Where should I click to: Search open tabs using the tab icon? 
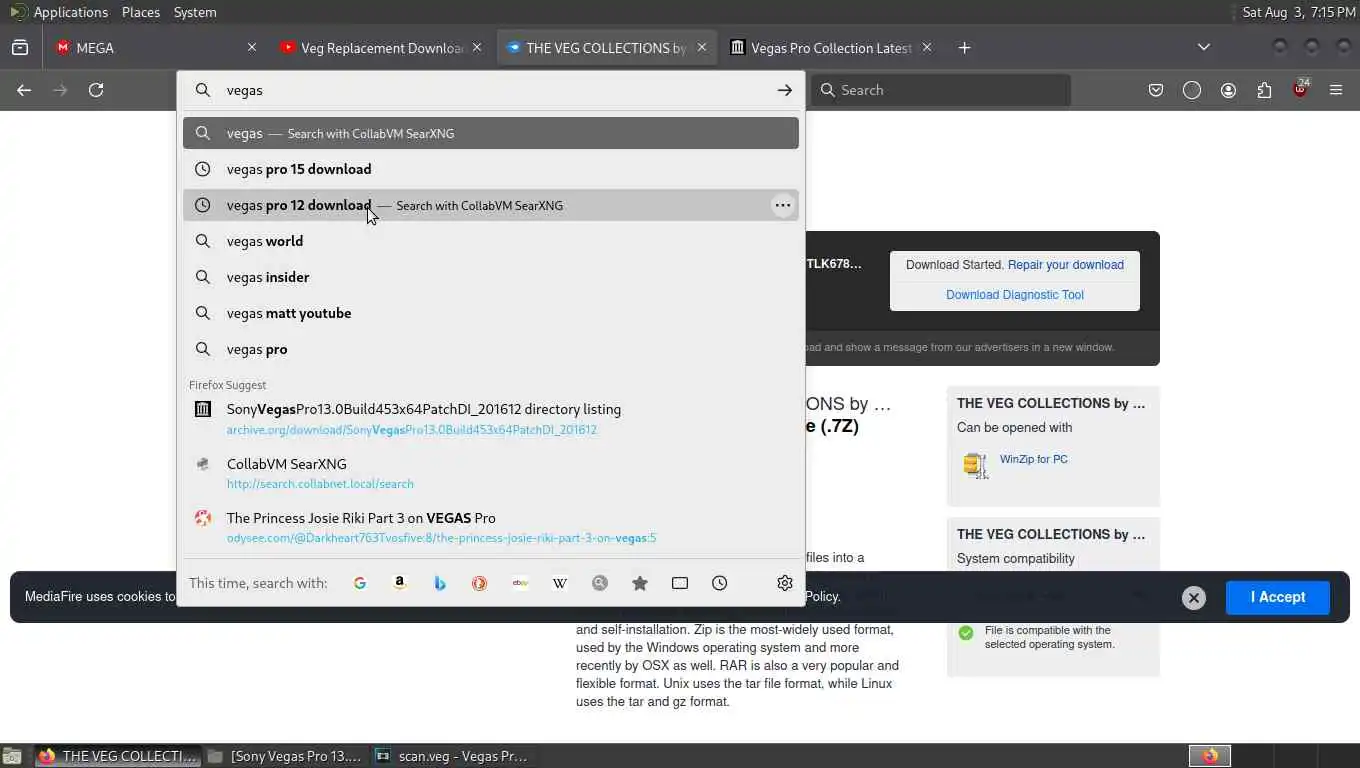[680, 583]
